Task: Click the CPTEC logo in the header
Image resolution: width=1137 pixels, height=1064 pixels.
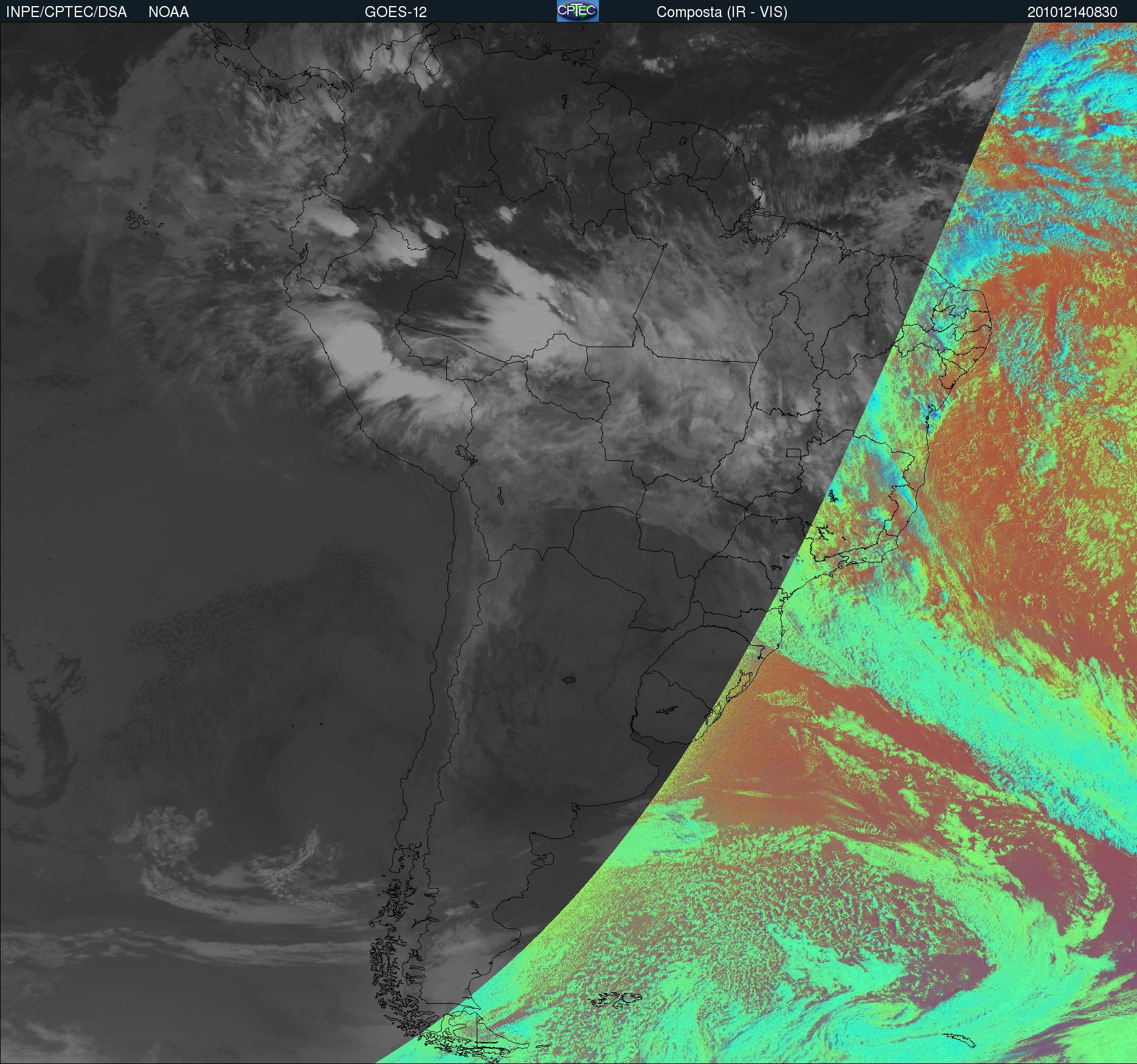Action: pos(577,11)
